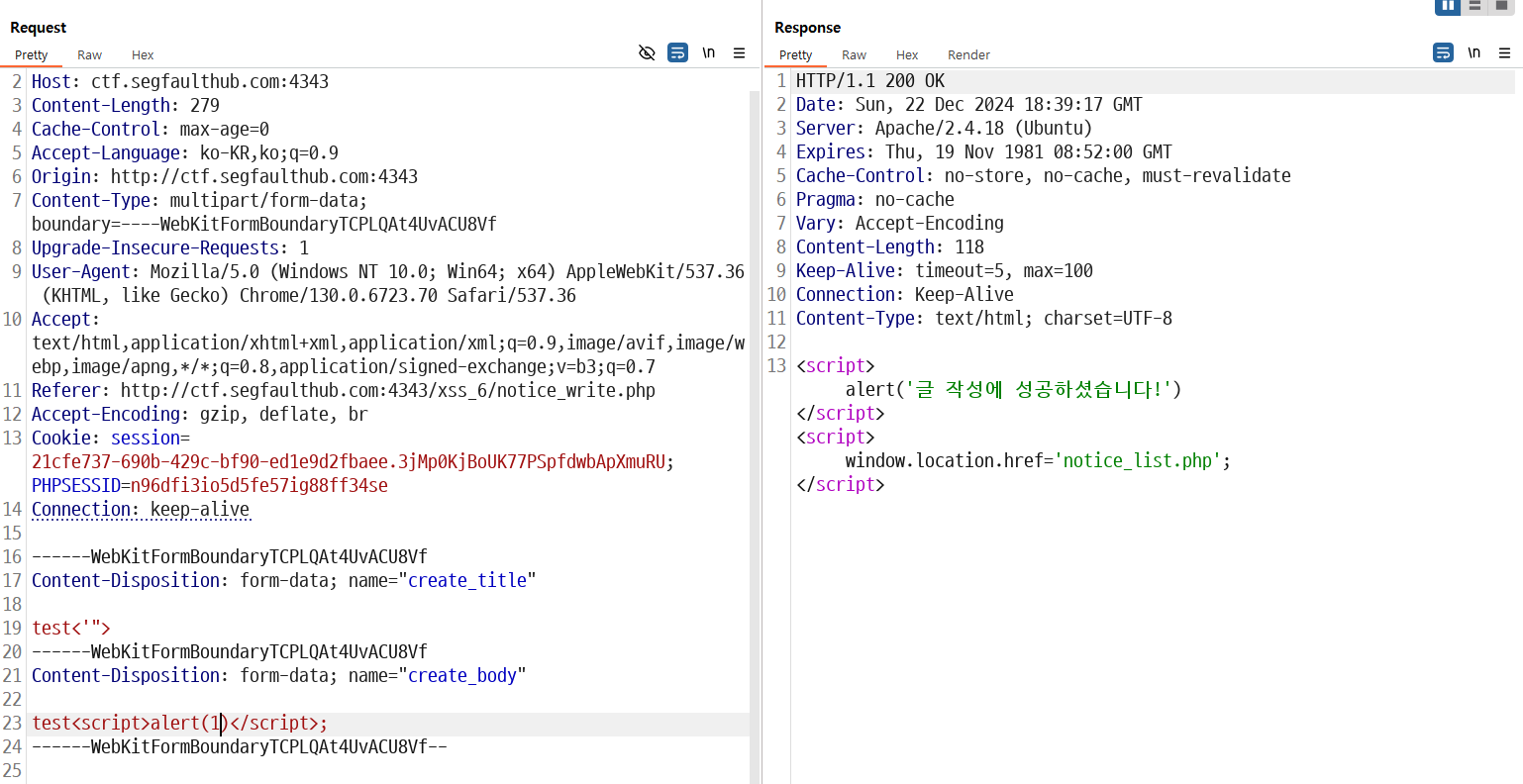Click the PHPSESSID cookie value
The height and width of the screenshot is (784, 1523).
259,486
